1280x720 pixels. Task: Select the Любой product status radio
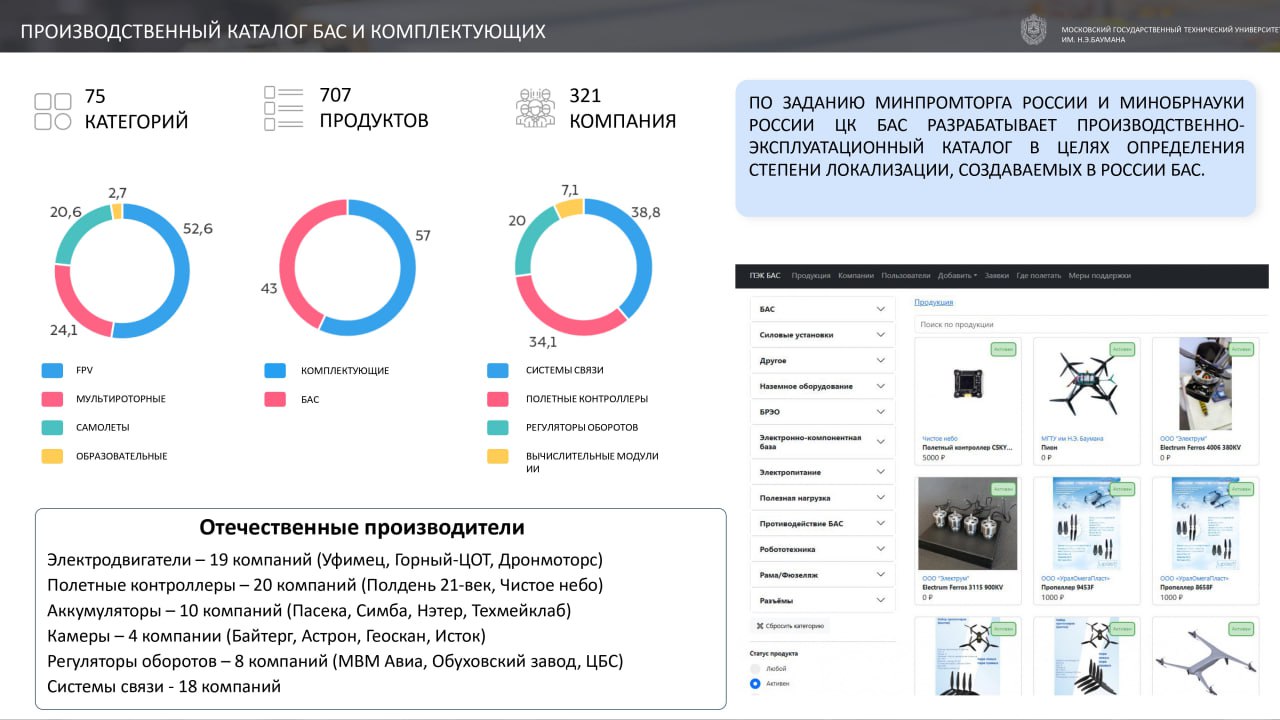[755, 668]
